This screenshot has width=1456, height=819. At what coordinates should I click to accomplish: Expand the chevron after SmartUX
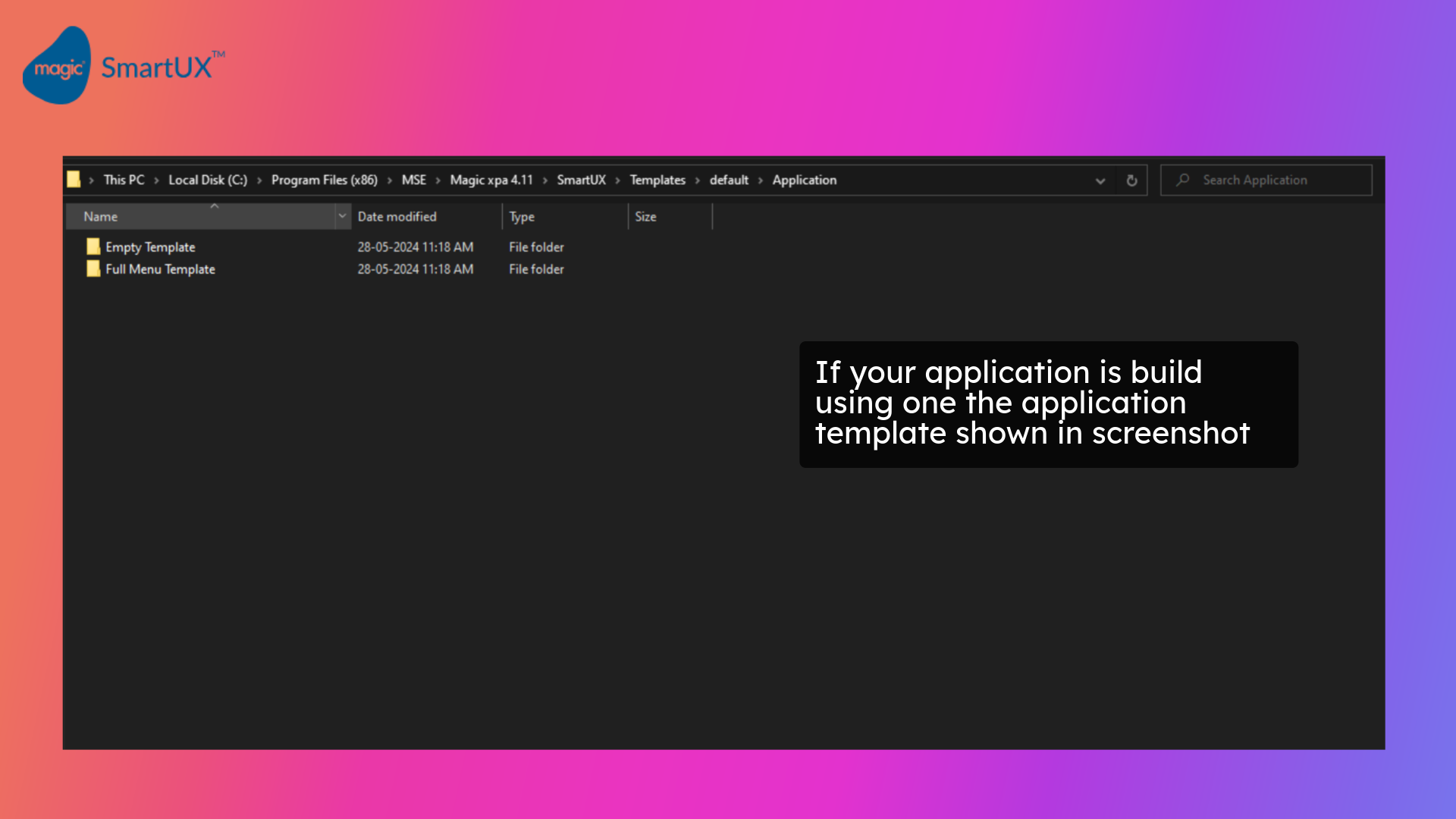pos(619,180)
